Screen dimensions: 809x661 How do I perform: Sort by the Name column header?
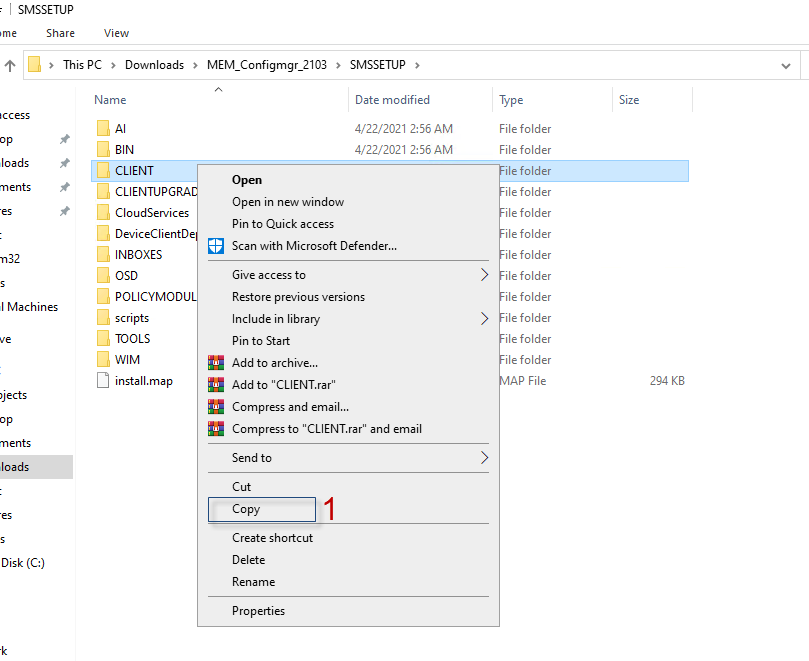(110, 100)
